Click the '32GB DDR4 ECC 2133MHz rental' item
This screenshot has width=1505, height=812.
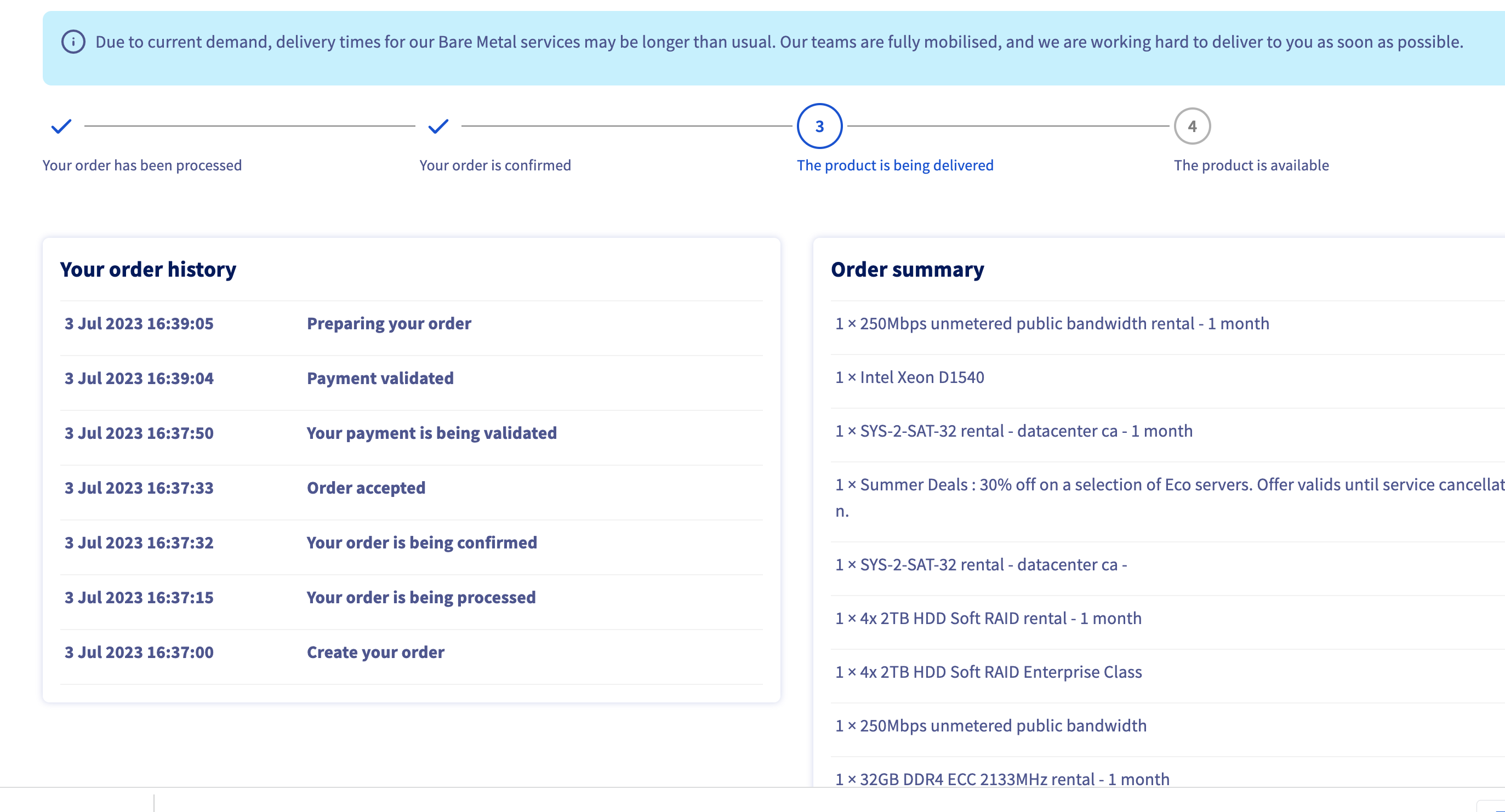(x=1002, y=779)
